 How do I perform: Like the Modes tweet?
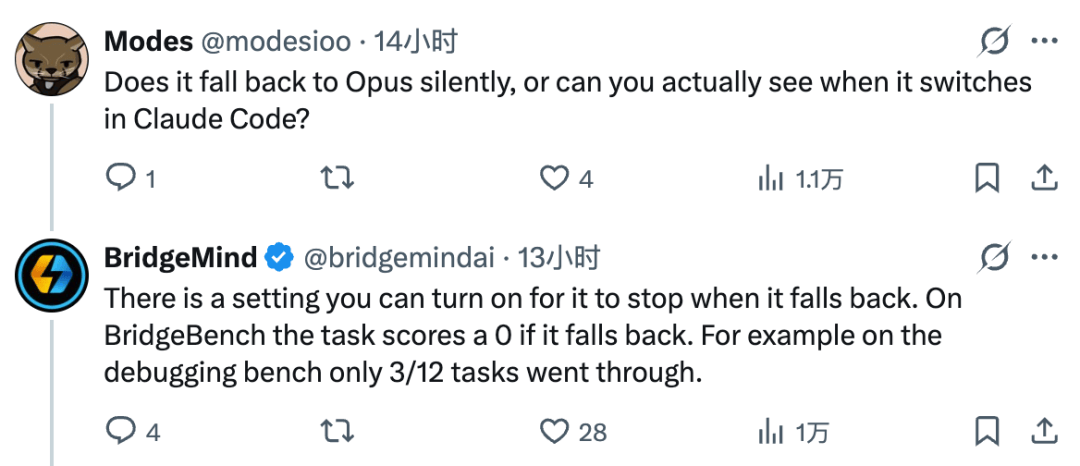pos(565,179)
